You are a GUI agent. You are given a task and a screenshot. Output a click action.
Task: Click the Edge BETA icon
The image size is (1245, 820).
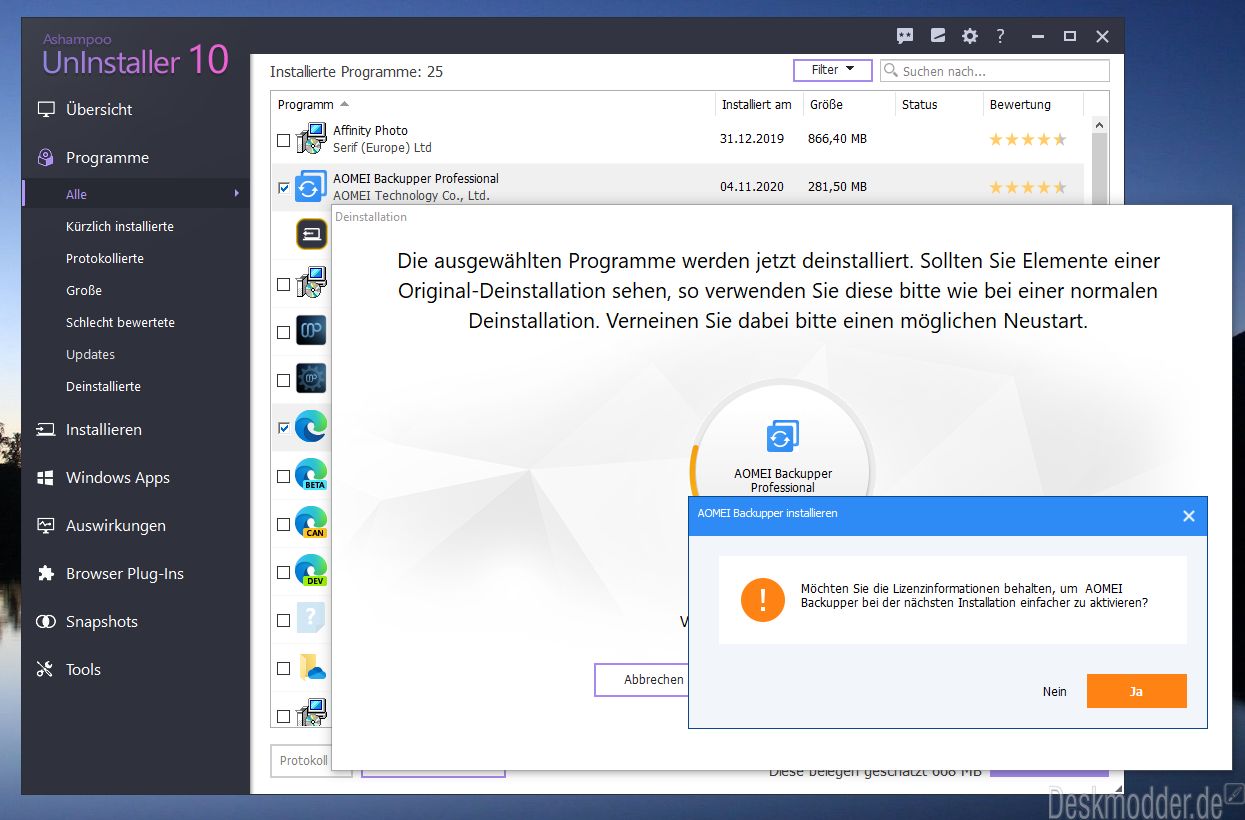(312, 475)
